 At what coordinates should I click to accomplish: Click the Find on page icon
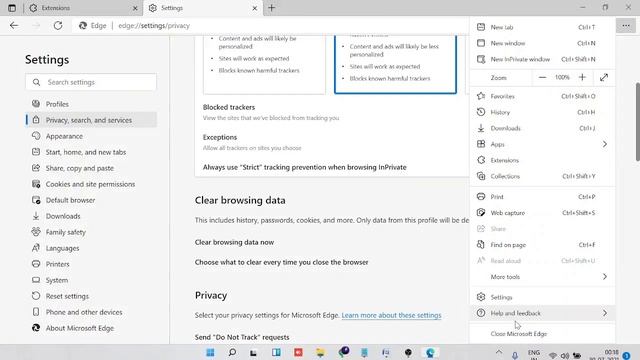[x=481, y=244]
